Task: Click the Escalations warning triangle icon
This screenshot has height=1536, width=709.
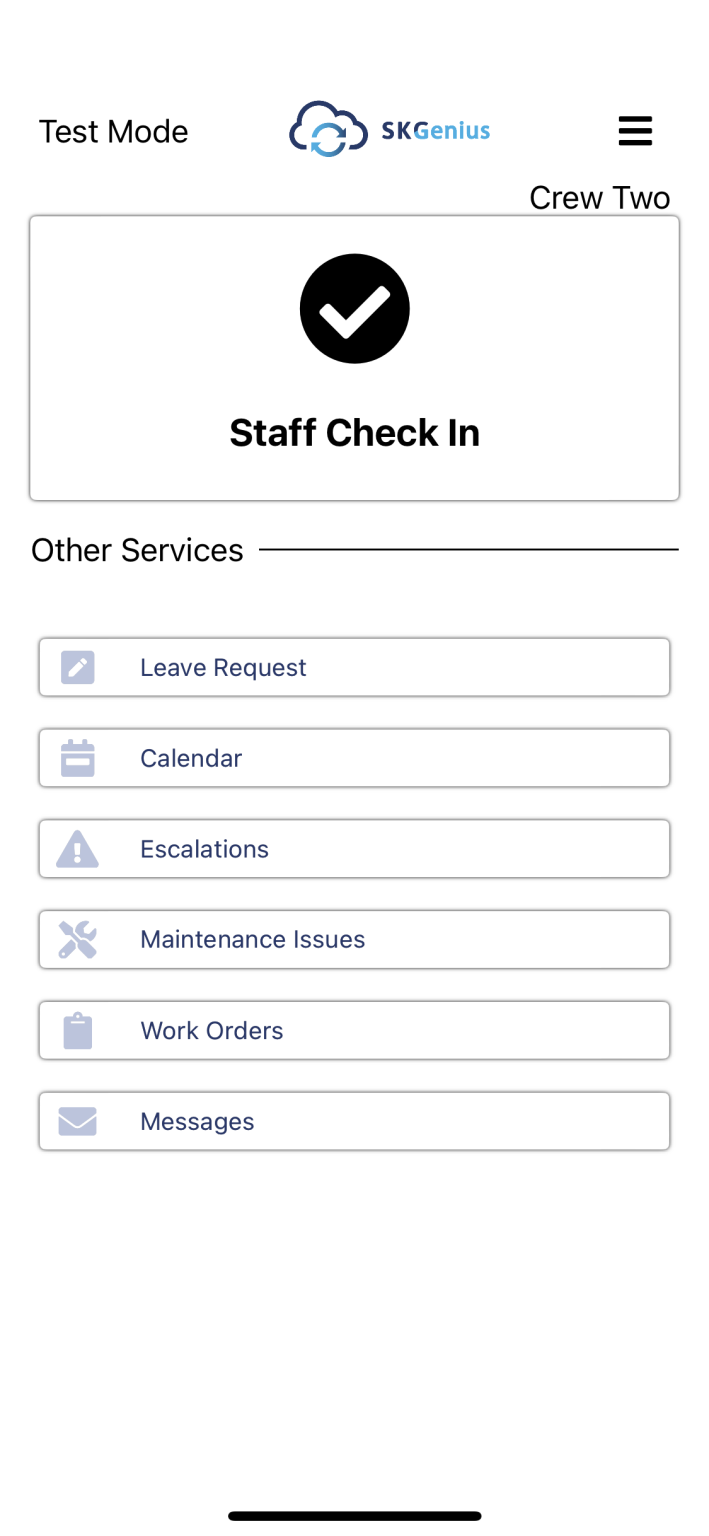Action: 78,848
